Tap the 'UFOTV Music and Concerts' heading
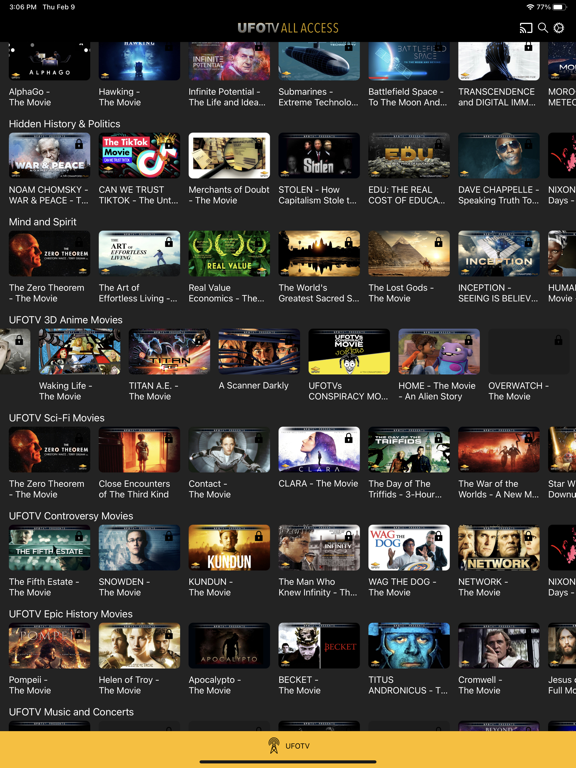 pos(71,712)
